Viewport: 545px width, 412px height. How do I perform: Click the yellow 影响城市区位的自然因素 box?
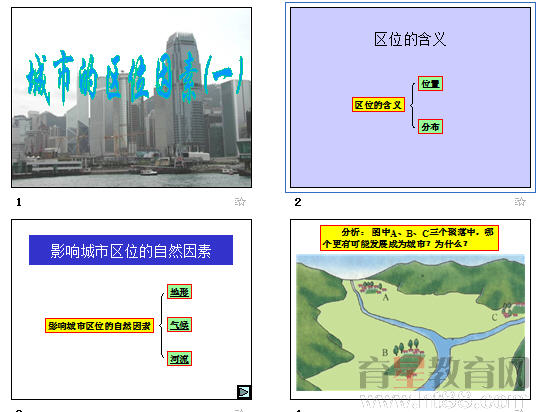(99, 326)
